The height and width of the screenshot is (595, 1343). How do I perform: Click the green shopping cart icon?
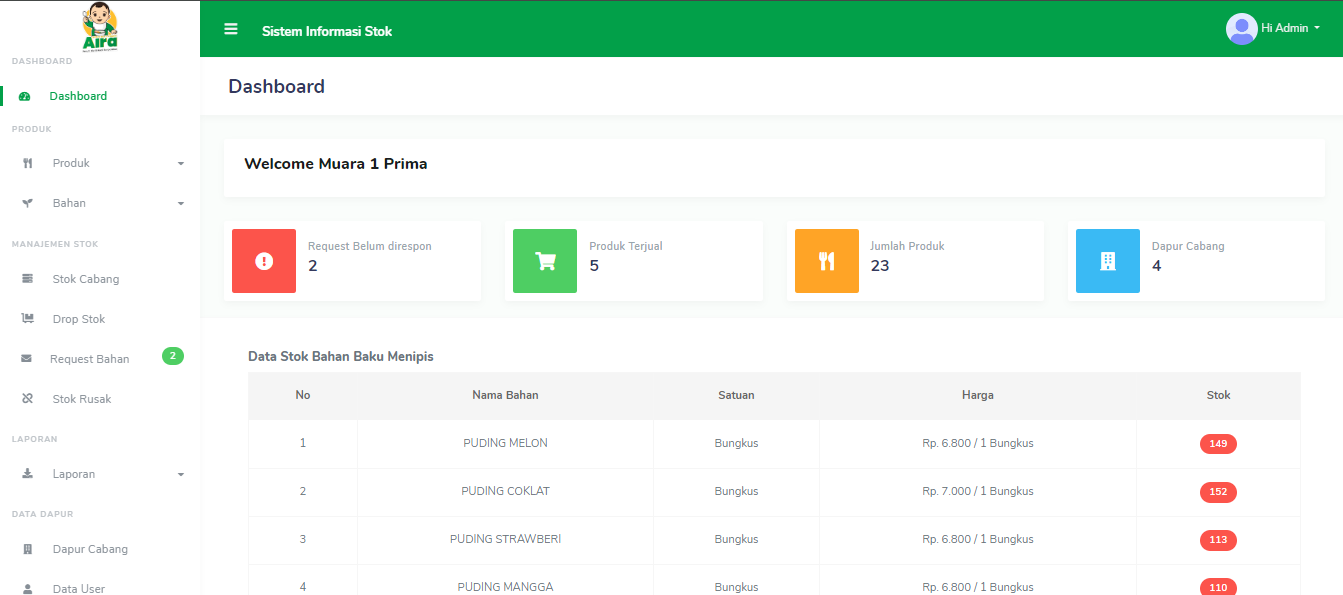click(545, 261)
